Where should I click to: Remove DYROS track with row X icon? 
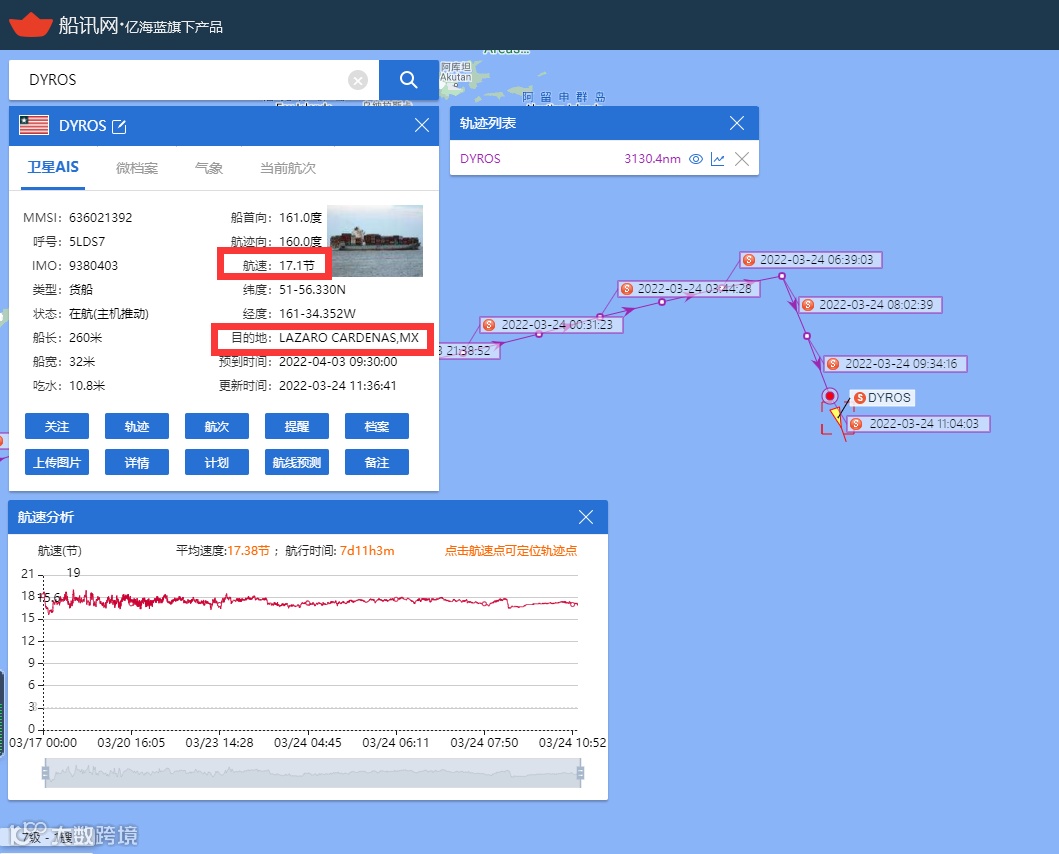[742, 159]
